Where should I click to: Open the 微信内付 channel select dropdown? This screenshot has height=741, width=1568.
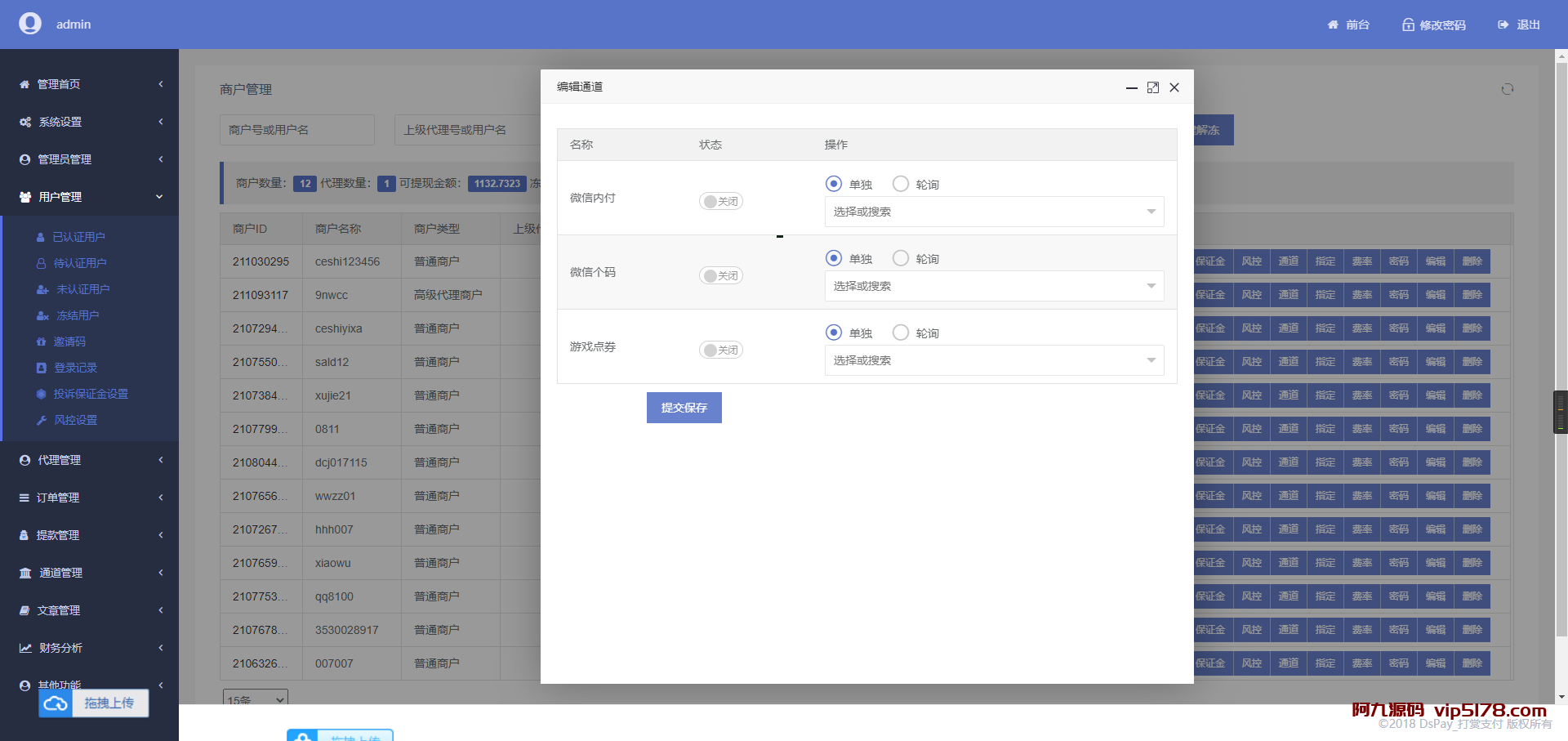[x=994, y=212]
